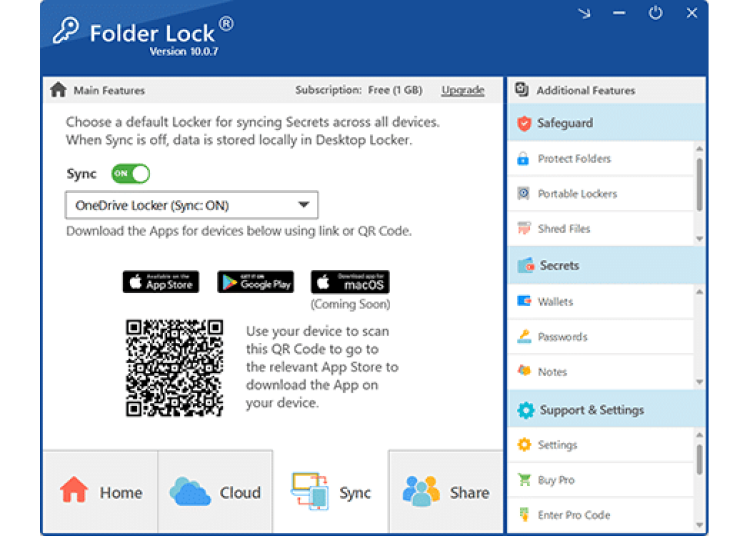Open Portable Lockers icon in sidebar
The image size is (750, 536).
coord(523,194)
